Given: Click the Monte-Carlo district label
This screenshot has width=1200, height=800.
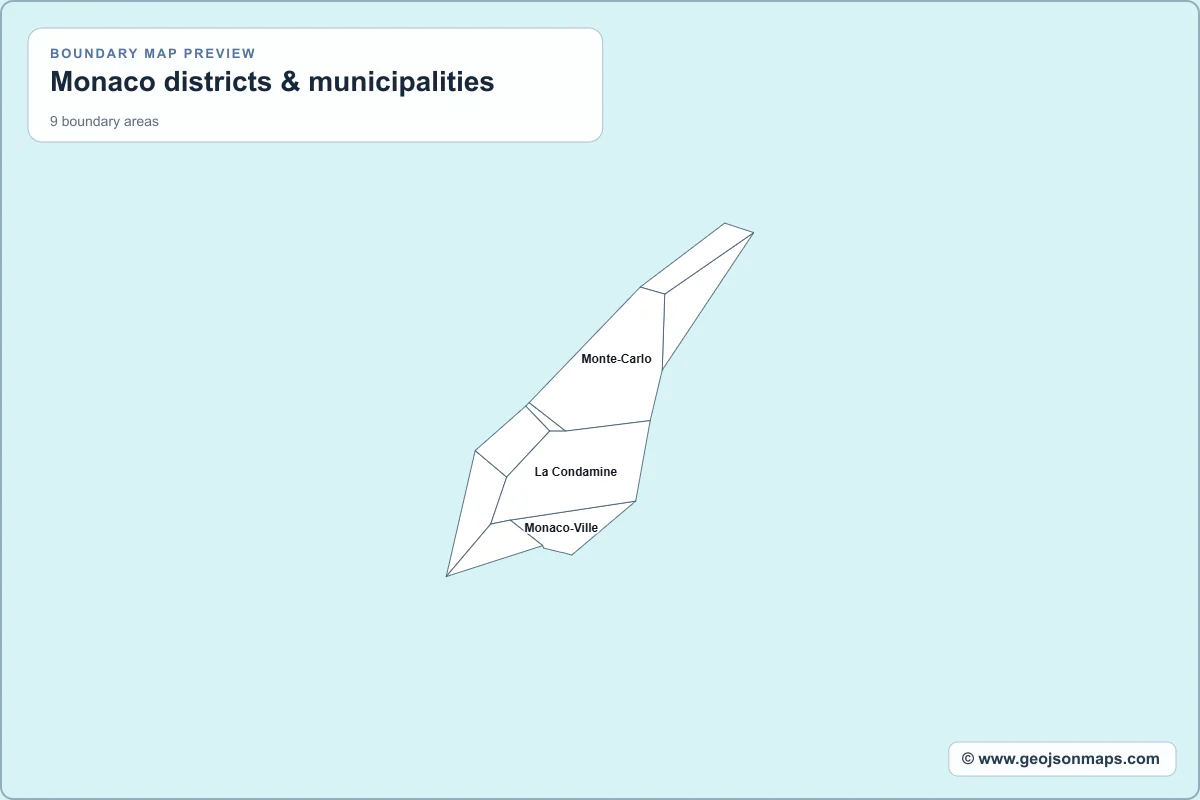Looking at the screenshot, I should coord(616,359).
